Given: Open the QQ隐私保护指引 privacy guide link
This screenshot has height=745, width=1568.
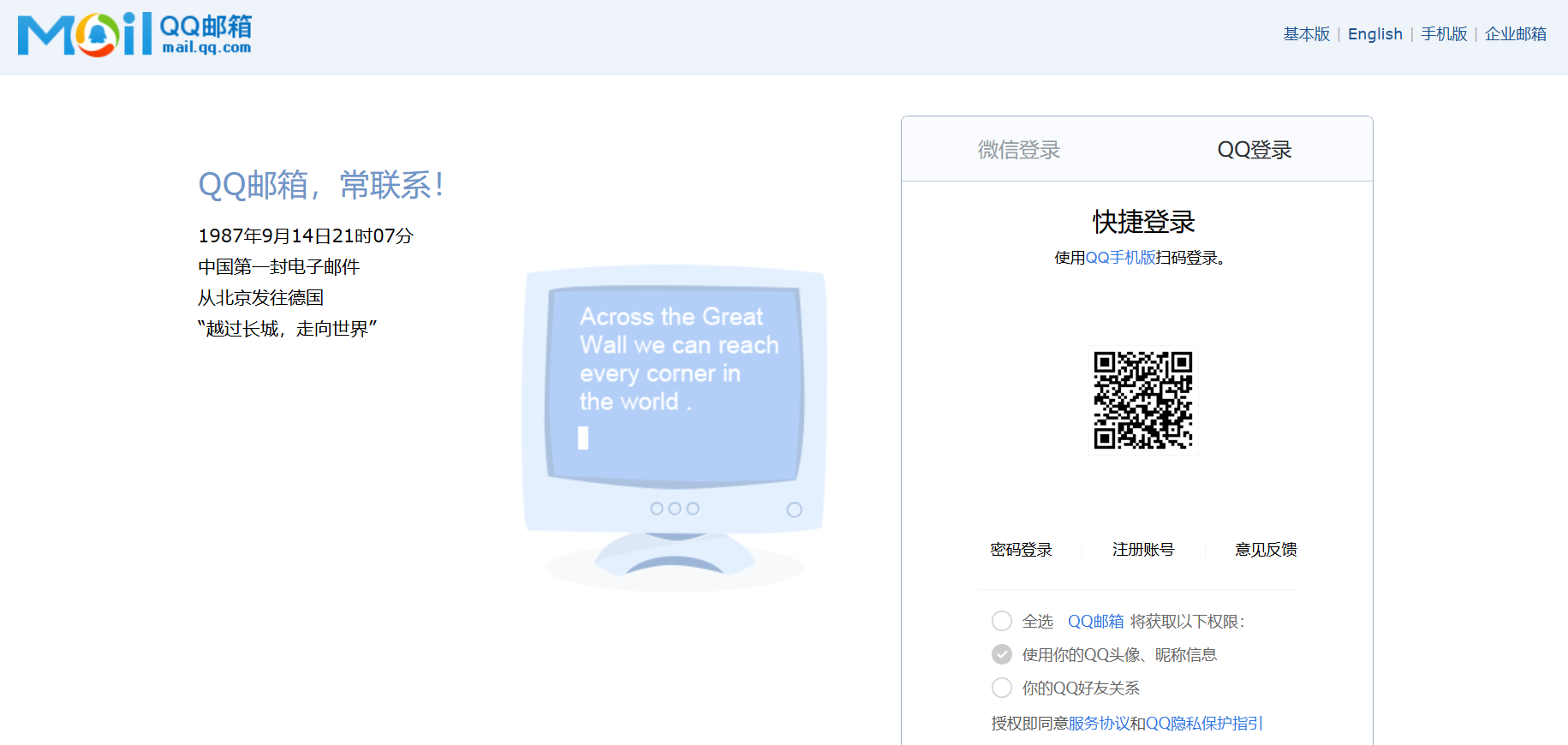Looking at the screenshot, I should (1204, 724).
